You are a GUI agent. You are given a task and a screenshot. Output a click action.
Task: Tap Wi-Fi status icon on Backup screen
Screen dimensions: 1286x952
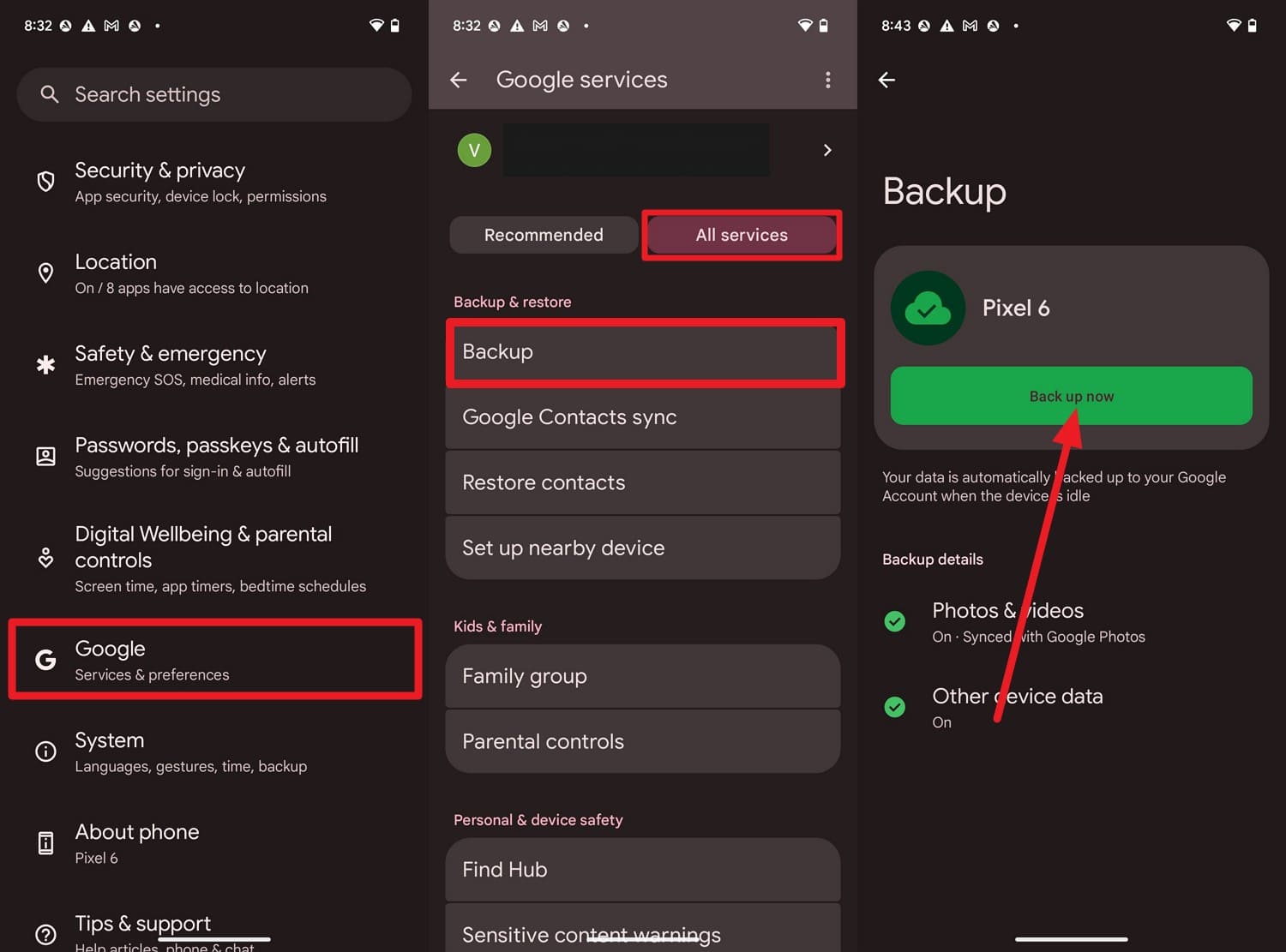pyautogui.click(x=1234, y=26)
